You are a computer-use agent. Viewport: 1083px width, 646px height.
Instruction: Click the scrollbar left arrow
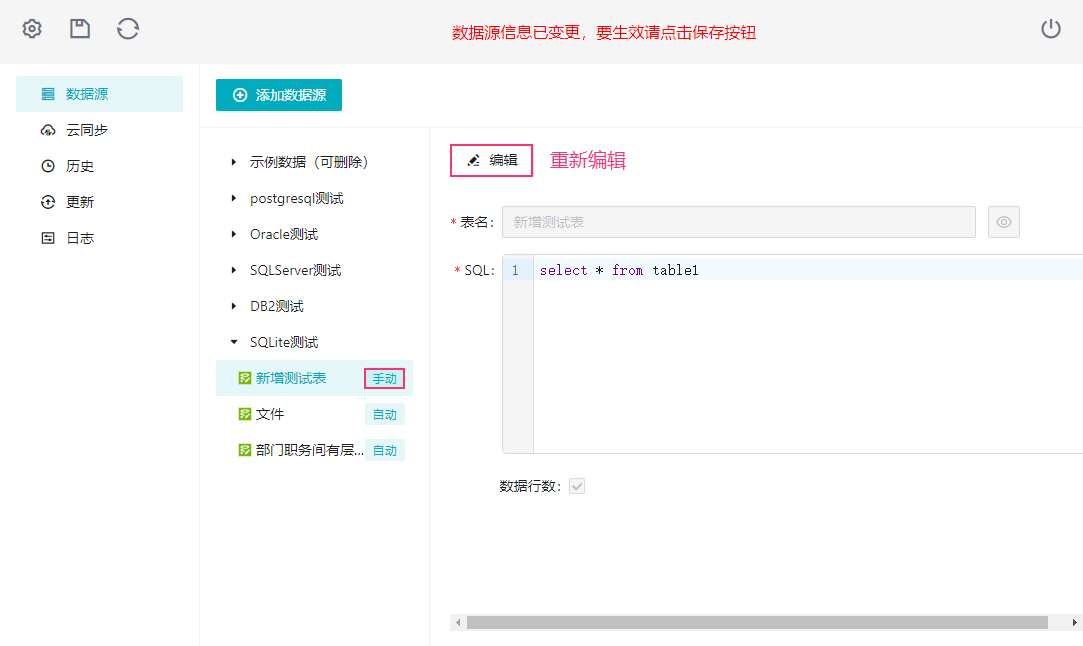click(457, 623)
